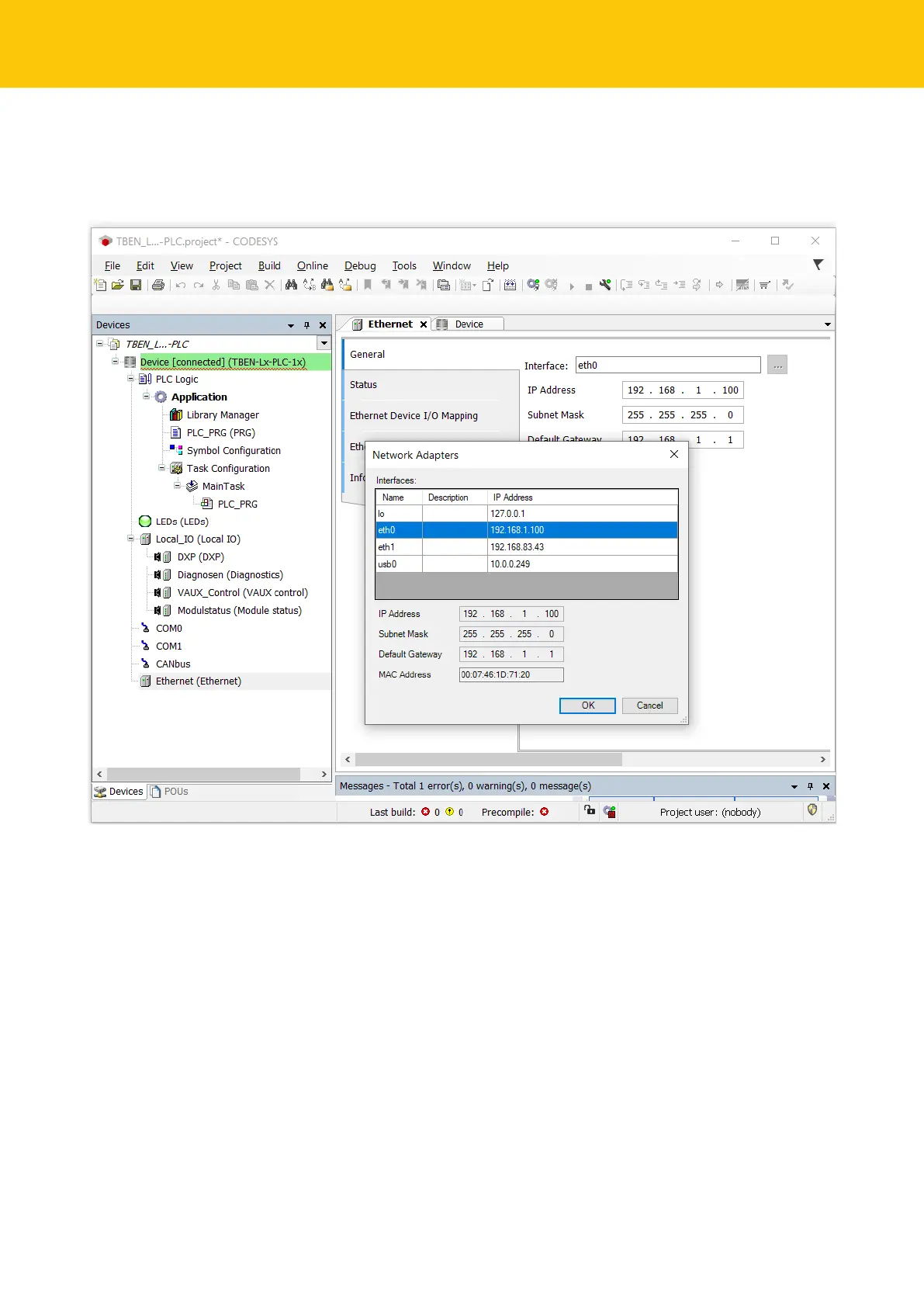The width and height of the screenshot is (924, 1307).
Task: Select Symbol Configuration in the tree
Action: point(234,451)
